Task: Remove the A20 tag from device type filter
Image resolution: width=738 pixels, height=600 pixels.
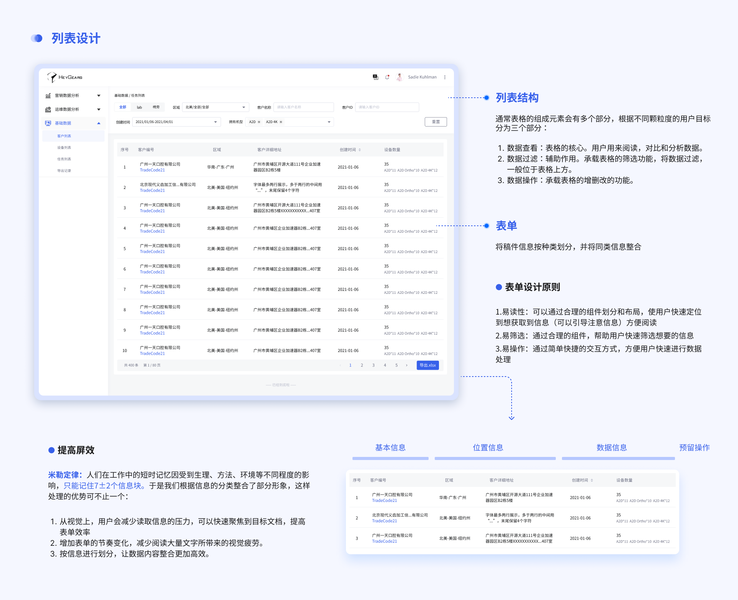Action: [259, 122]
